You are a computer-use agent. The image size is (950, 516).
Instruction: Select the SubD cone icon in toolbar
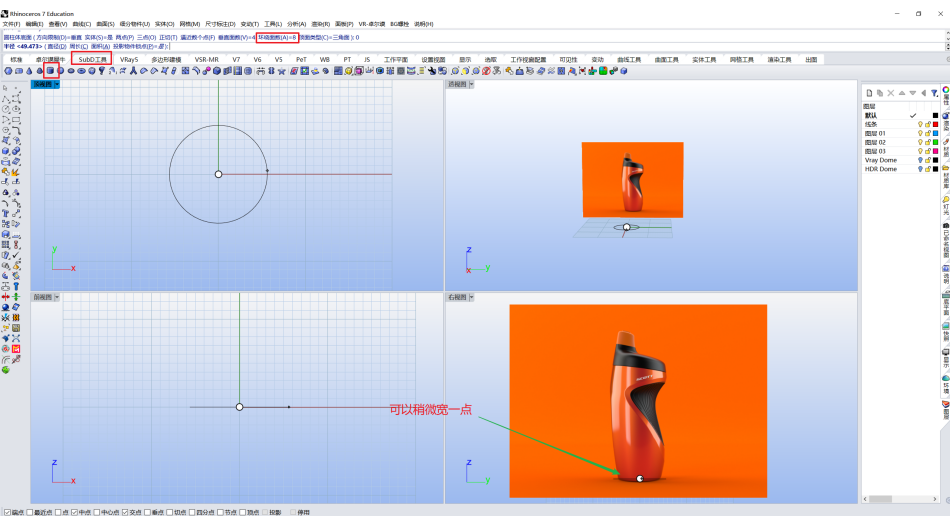pyautogui.click(x=29, y=71)
